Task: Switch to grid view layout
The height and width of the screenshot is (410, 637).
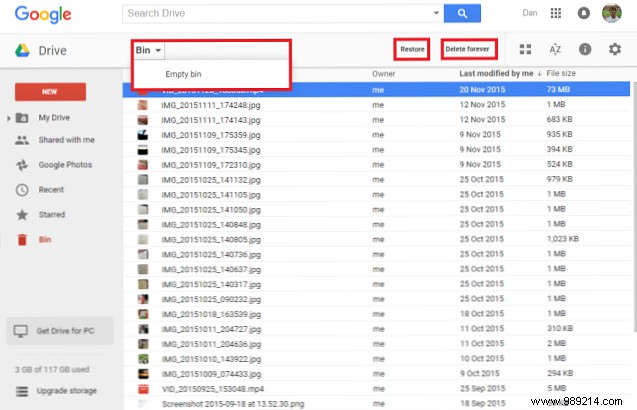Action: click(x=525, y=50)
